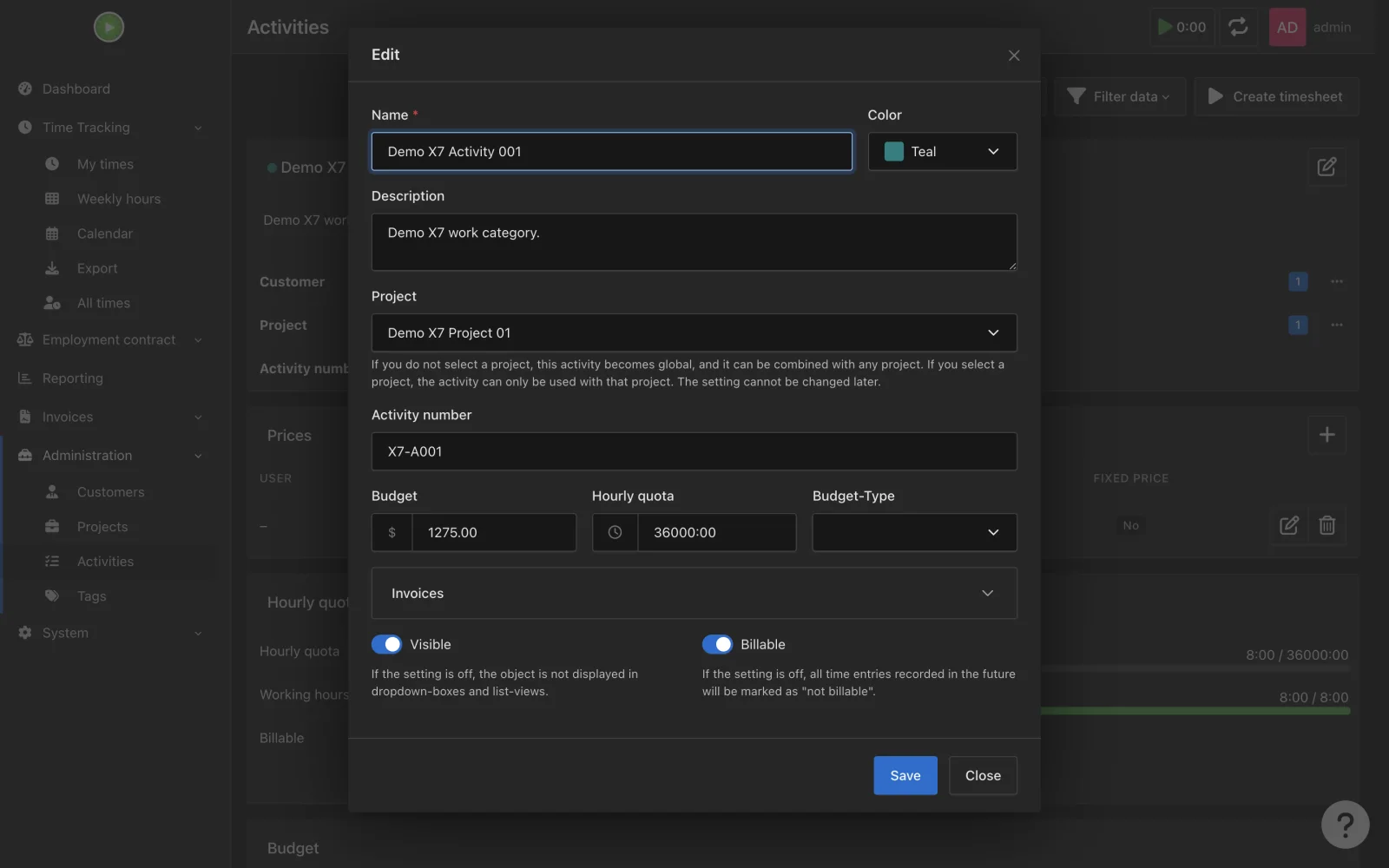This screenshot has width=1389, height=868.
Task: Open Weekly hours page
Action: [x=119, y=199]
